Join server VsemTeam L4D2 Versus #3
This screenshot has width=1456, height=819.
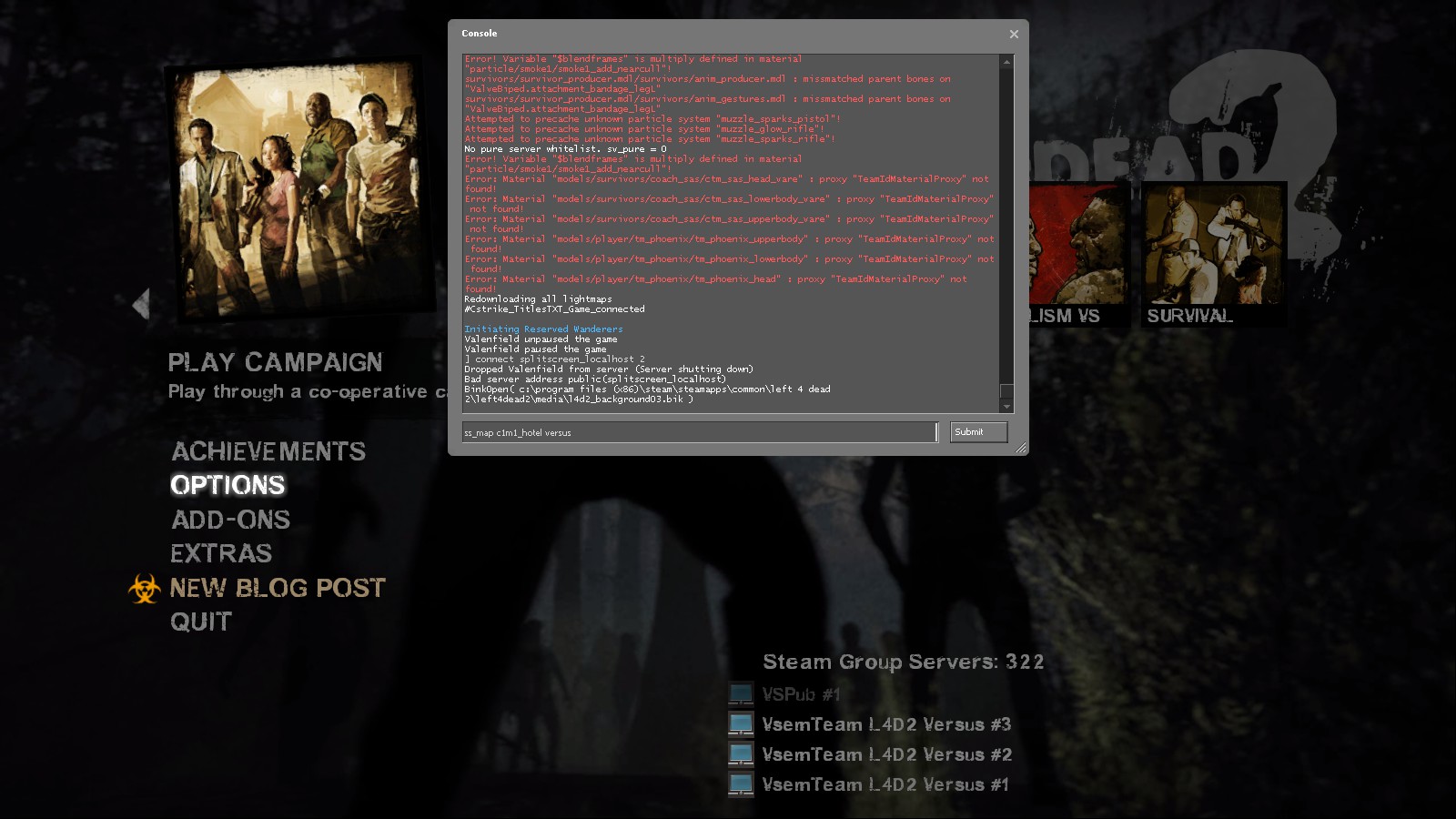pyautogui.click(x=886, y=724)
